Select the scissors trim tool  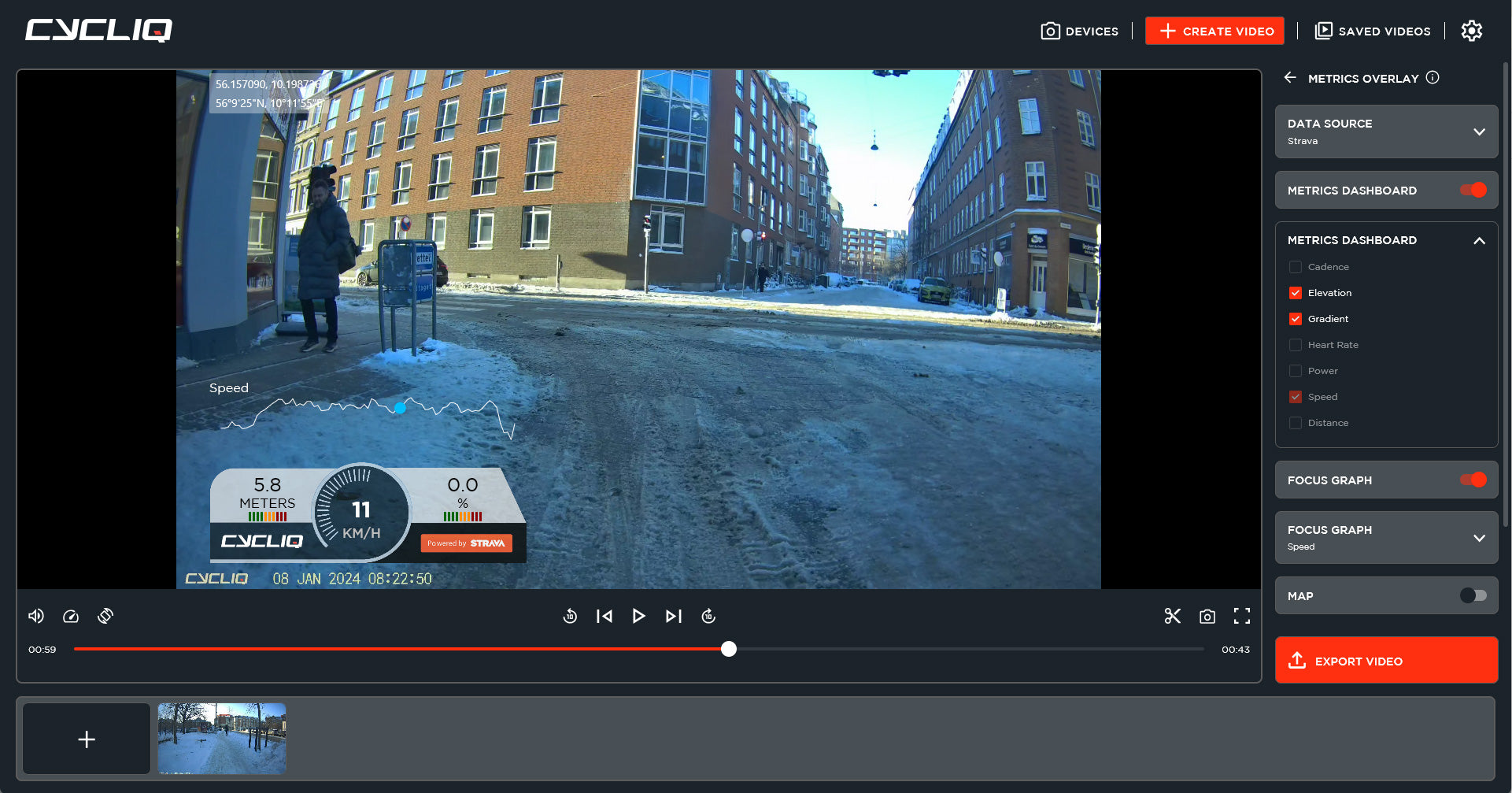click(1172, 616)
